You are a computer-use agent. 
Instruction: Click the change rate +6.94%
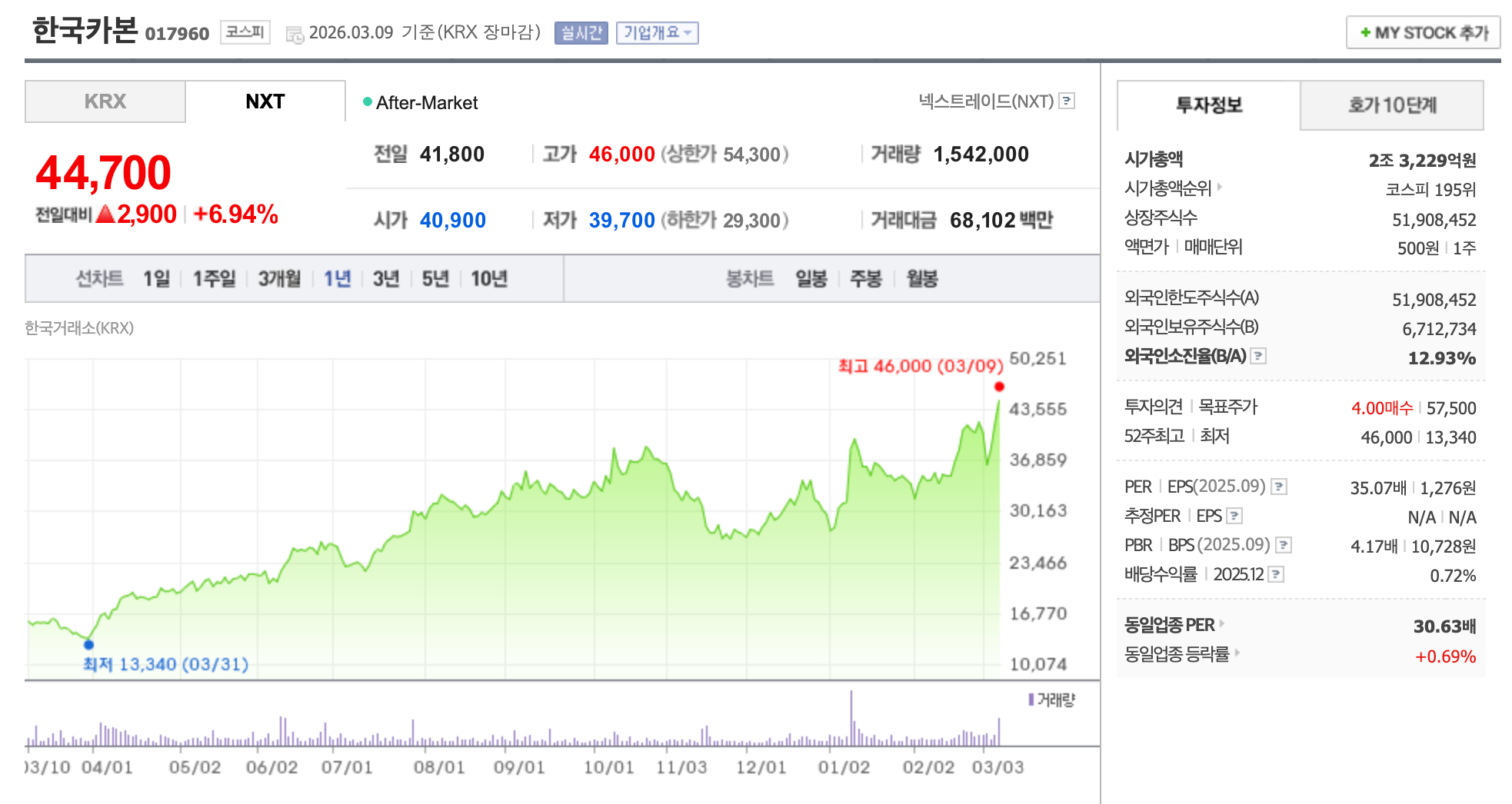(x=235, y=214)
